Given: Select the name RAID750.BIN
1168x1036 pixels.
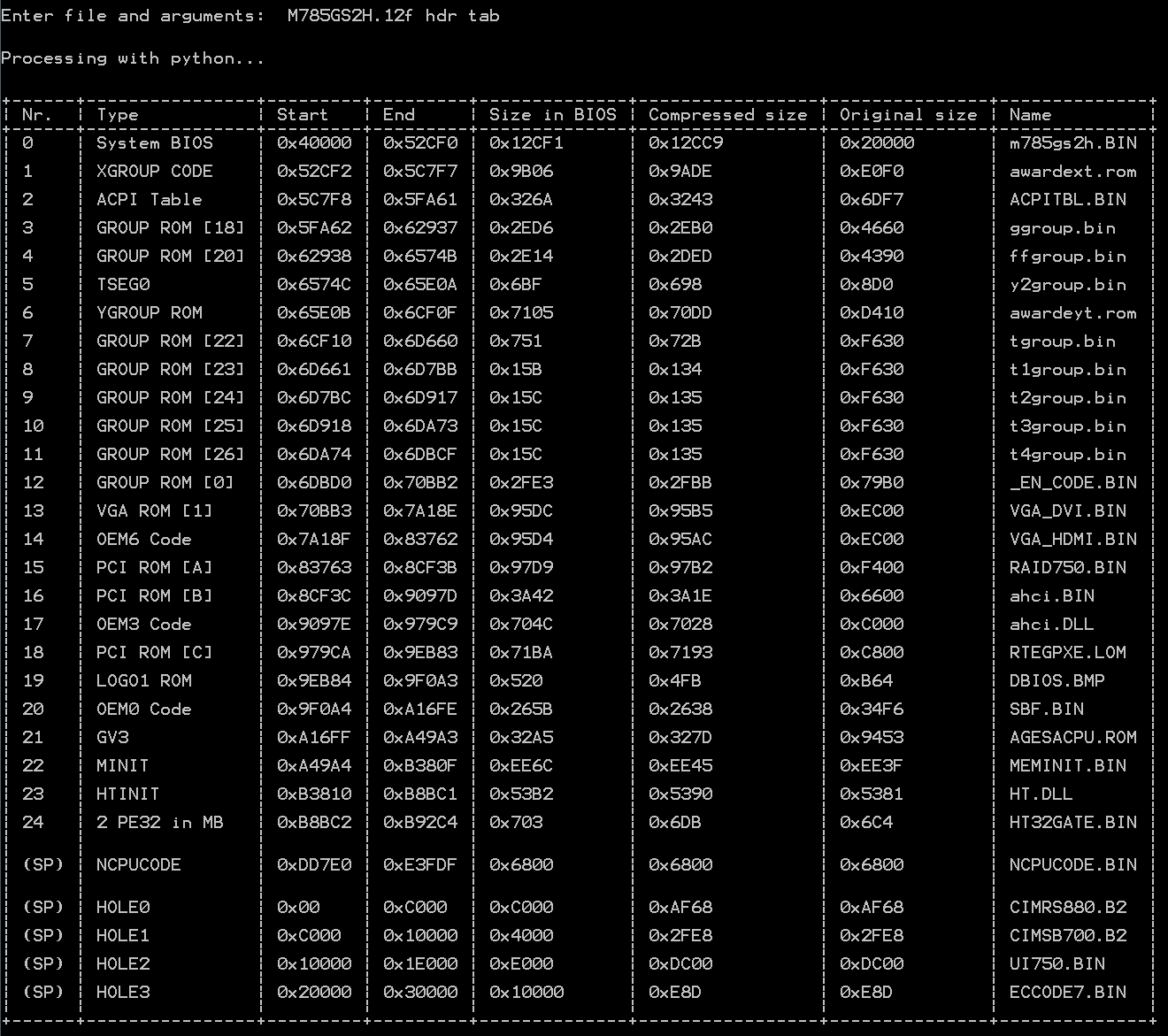Looking at the screenshot, I should (x=1067, y=567).
